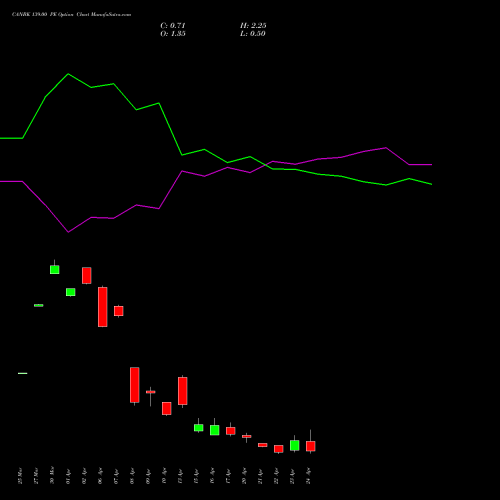The height and width of the screenshot is (500, 500).
Task: Select the open value 'O: 1.35'
Action: pyautogui.click(x=173, y=33)
